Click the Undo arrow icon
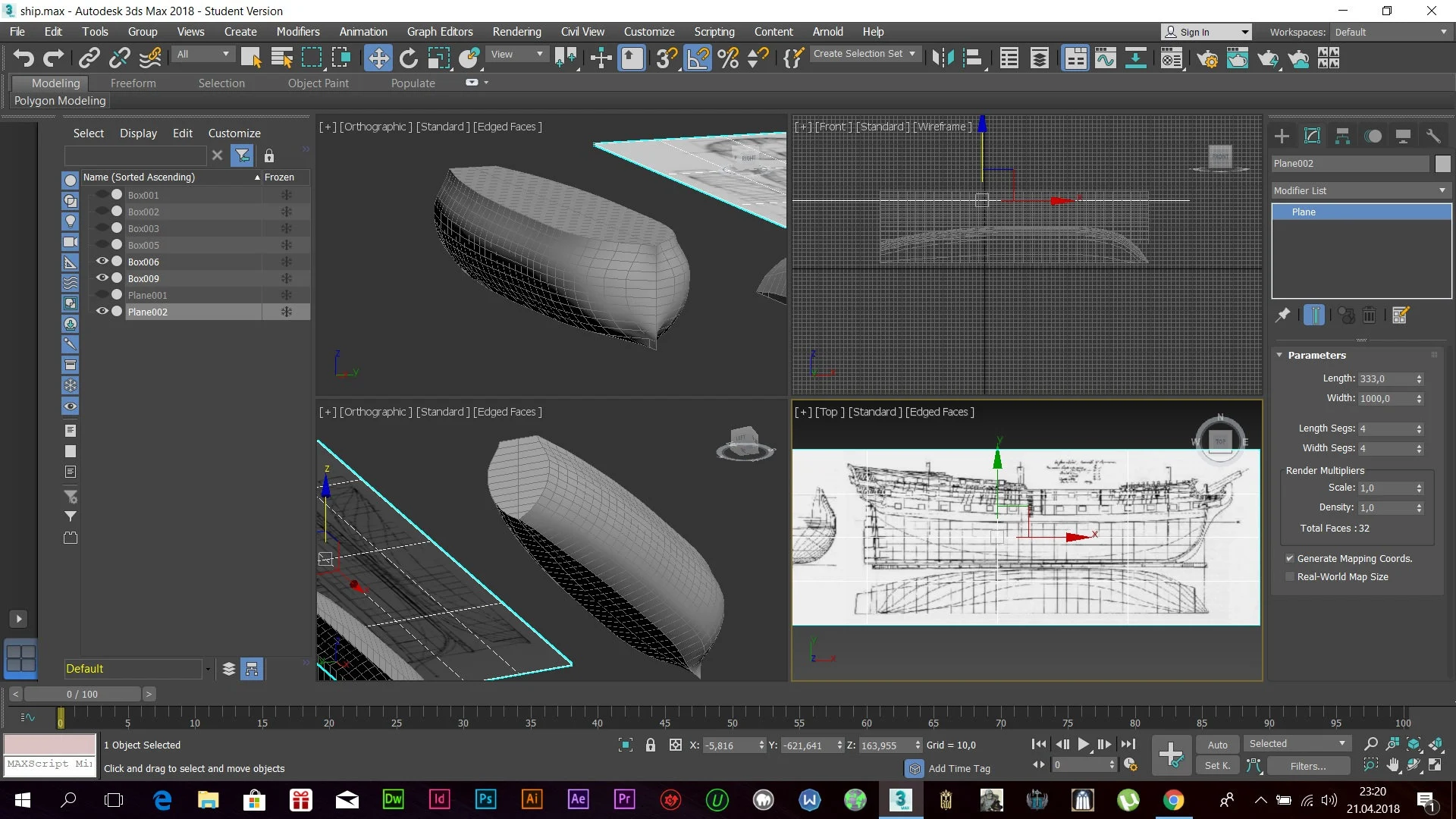Screen dimensions: 1456x819 point(24,58)
